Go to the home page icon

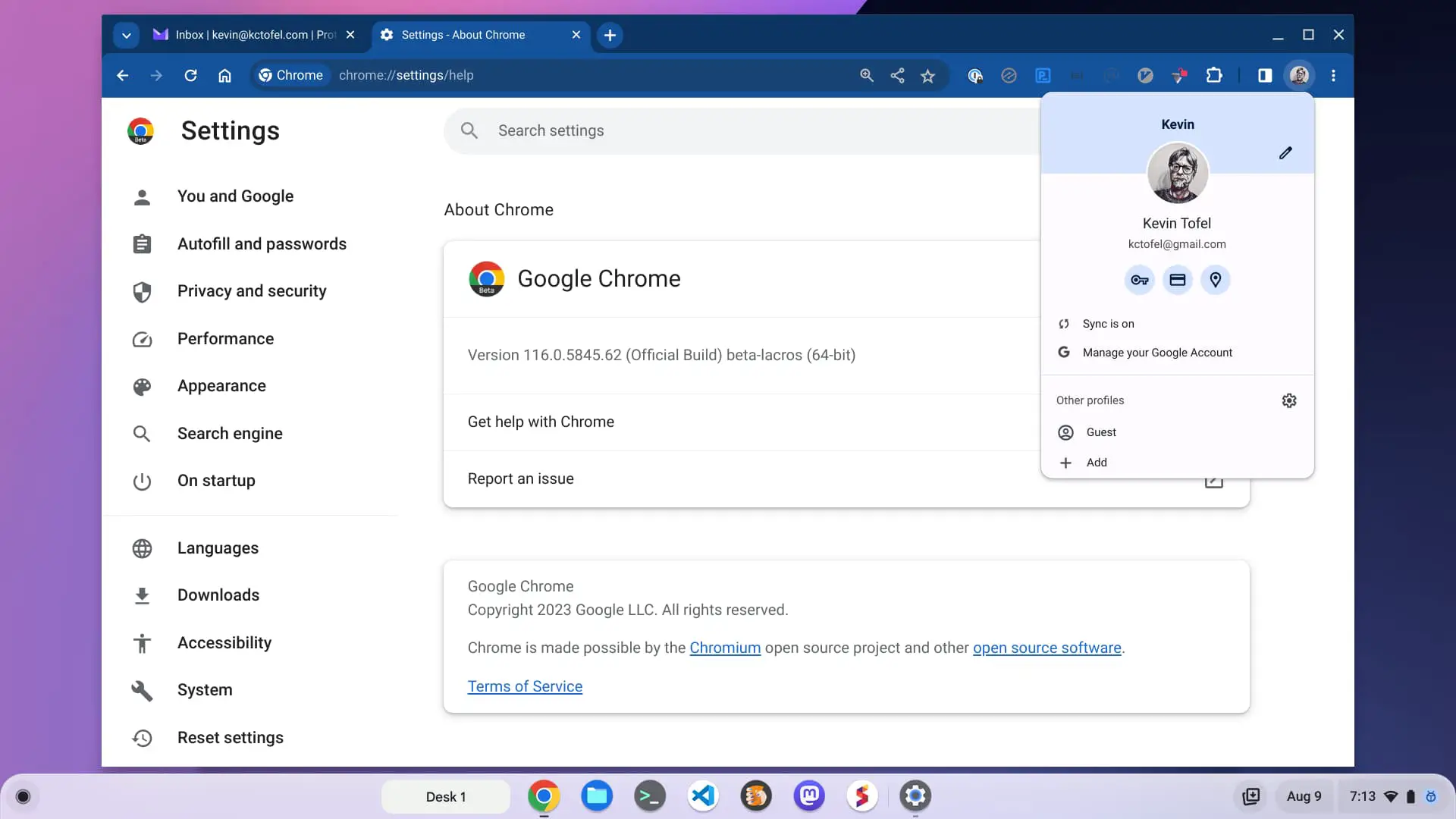(224, 75)
